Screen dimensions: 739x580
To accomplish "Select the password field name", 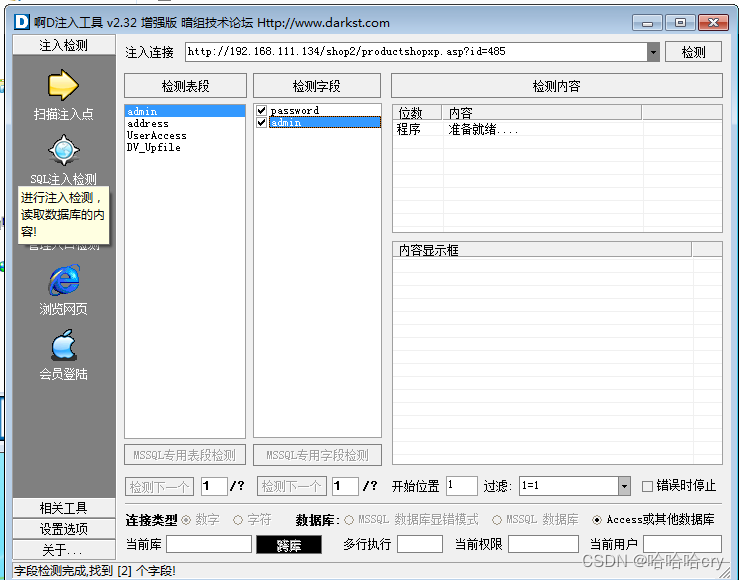I will click(295, 111).
